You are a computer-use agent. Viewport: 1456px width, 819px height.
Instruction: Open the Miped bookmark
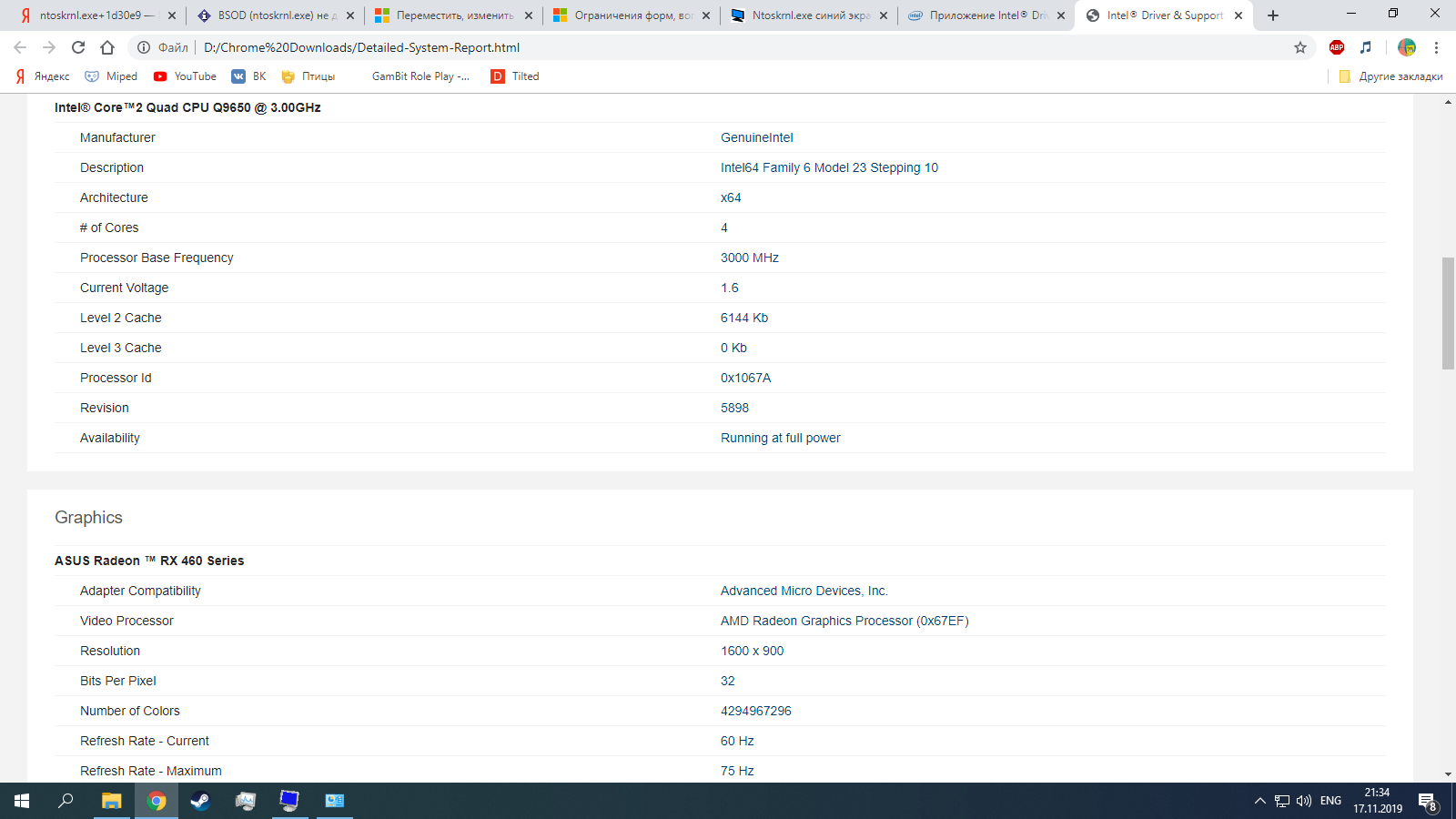click(111, 76)
